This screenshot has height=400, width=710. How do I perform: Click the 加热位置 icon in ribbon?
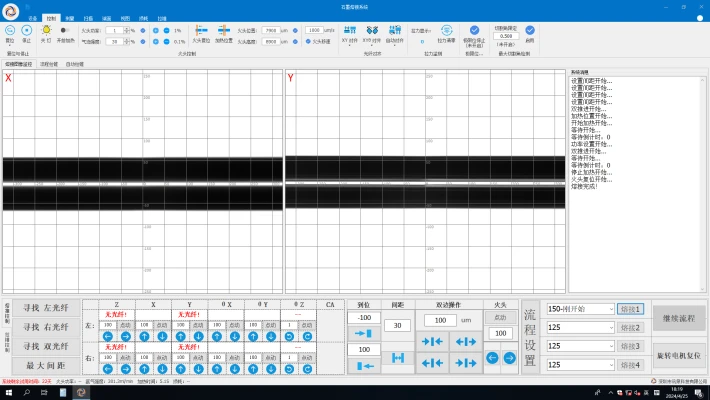pyautogui.click(x=222, y=31)
